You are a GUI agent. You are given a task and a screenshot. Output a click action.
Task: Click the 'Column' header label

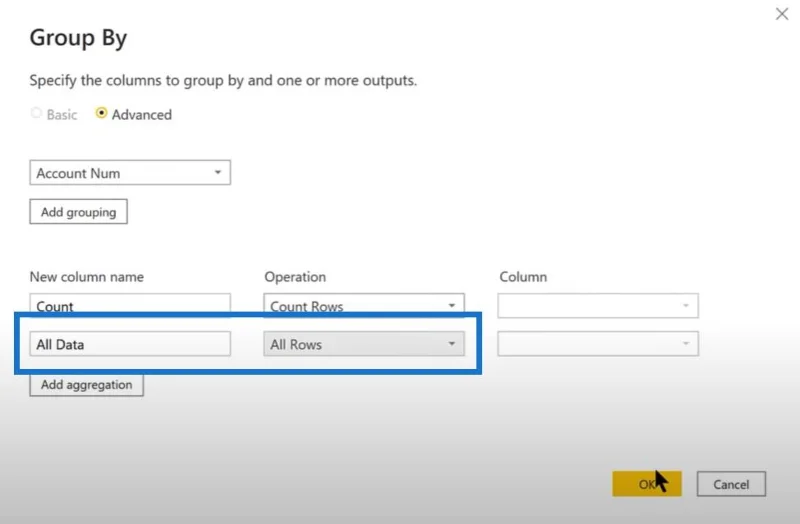523,277
